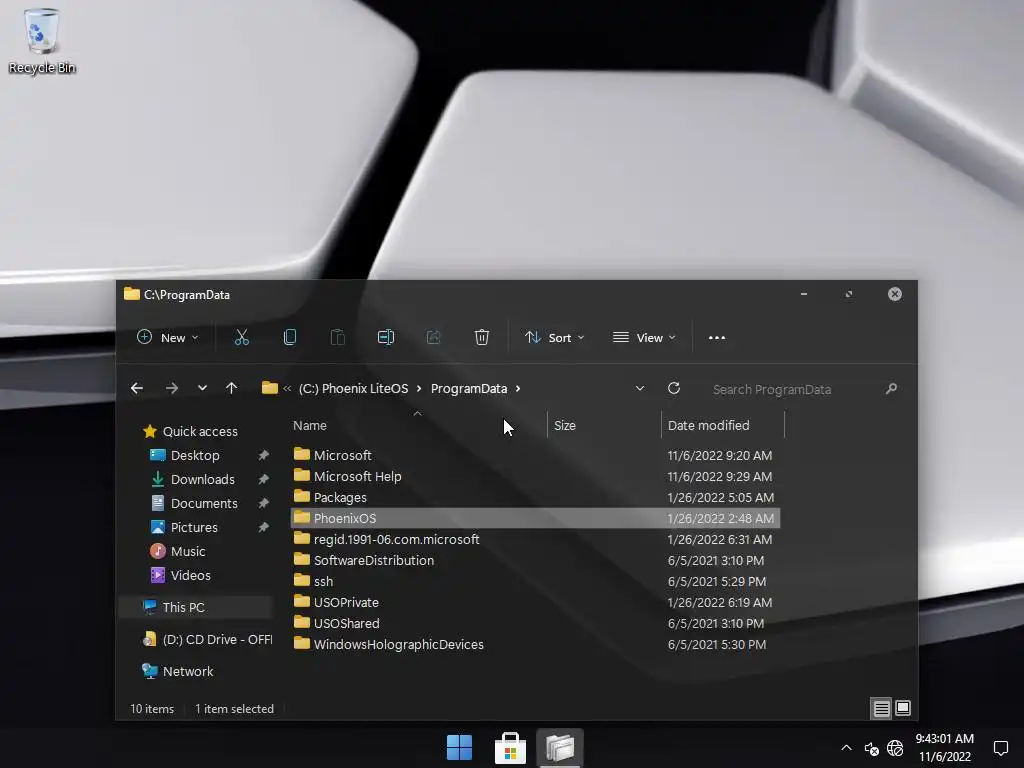The height and width of the screenshot is (768, 1024).
Task: Select the Packages folder
Action: 535,497
